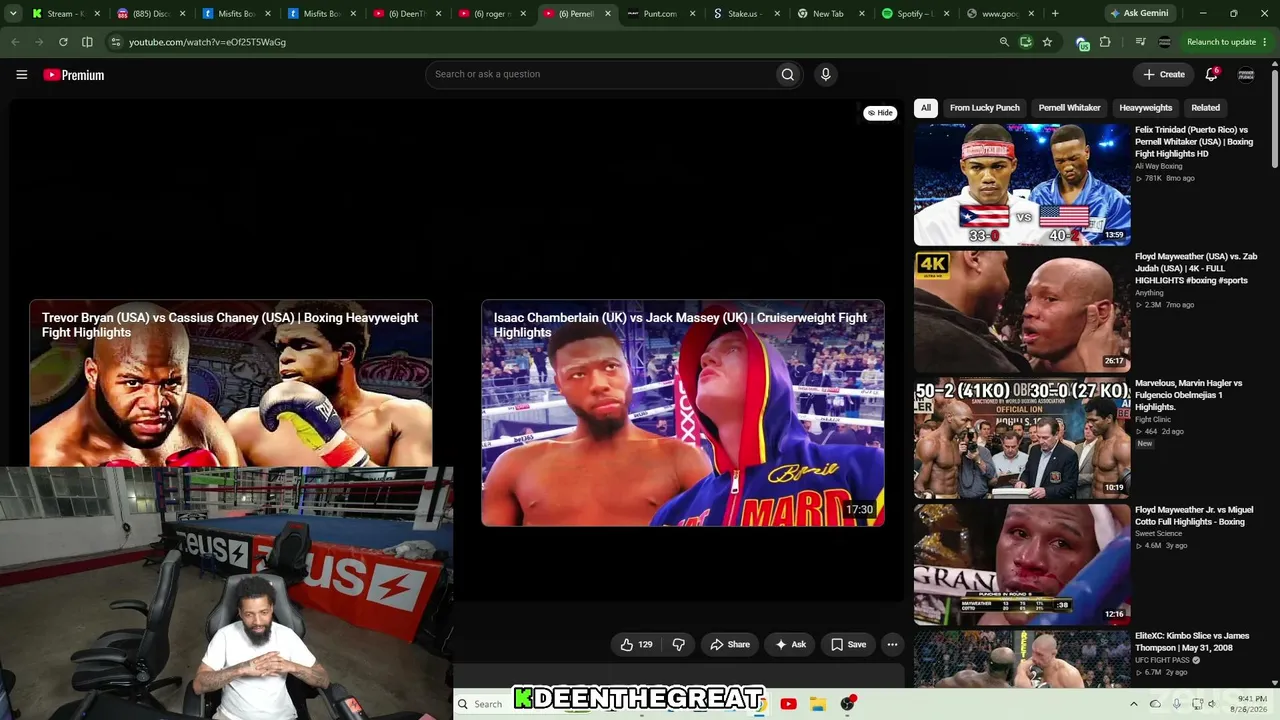Image resolution: width=1280 pixels, height=720 pixels.
Task: Go back in browser history
Action: (x=15, y=42)
